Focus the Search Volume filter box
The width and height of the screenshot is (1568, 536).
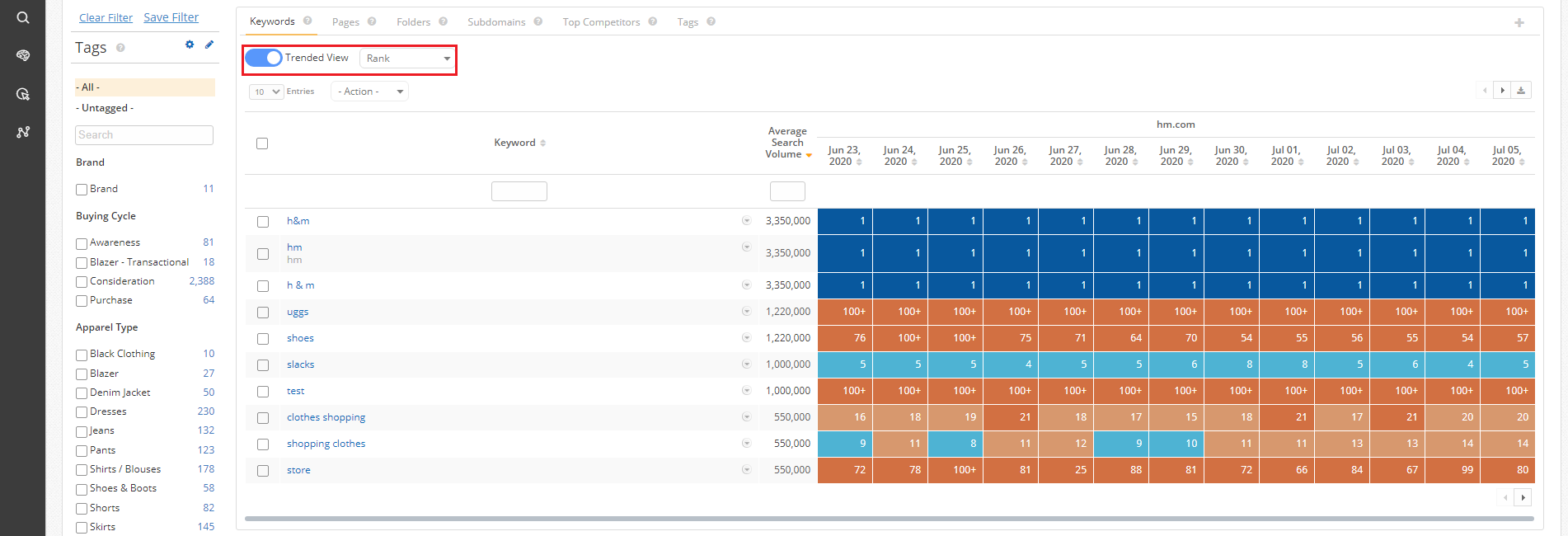click(787, 191)
